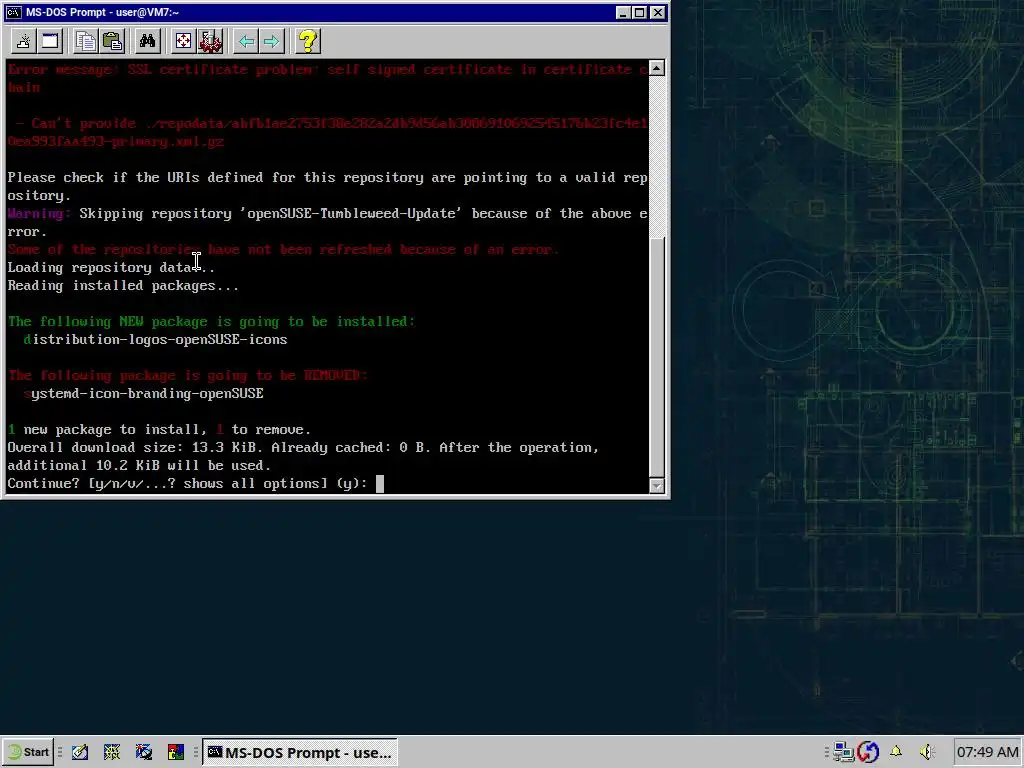
Task: Click second quick launch grid icon
Action: click(112, 752)
